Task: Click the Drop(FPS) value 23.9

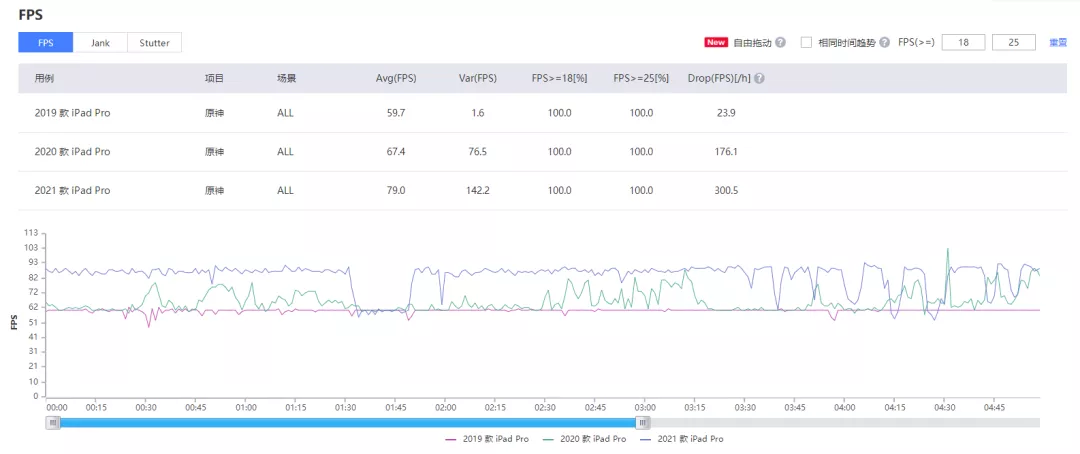Action: [x=726, y=113]
